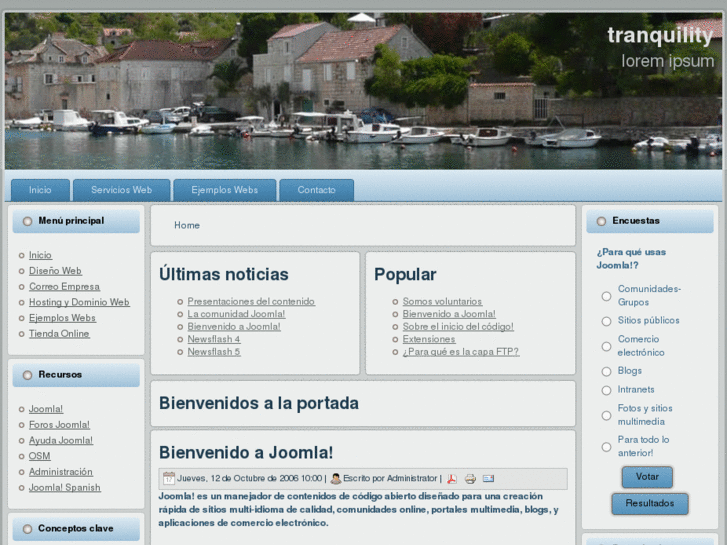The height and width of the screenshot is (545, 727).
Task: Open the Tienda Online link
Action: point(59,334)
